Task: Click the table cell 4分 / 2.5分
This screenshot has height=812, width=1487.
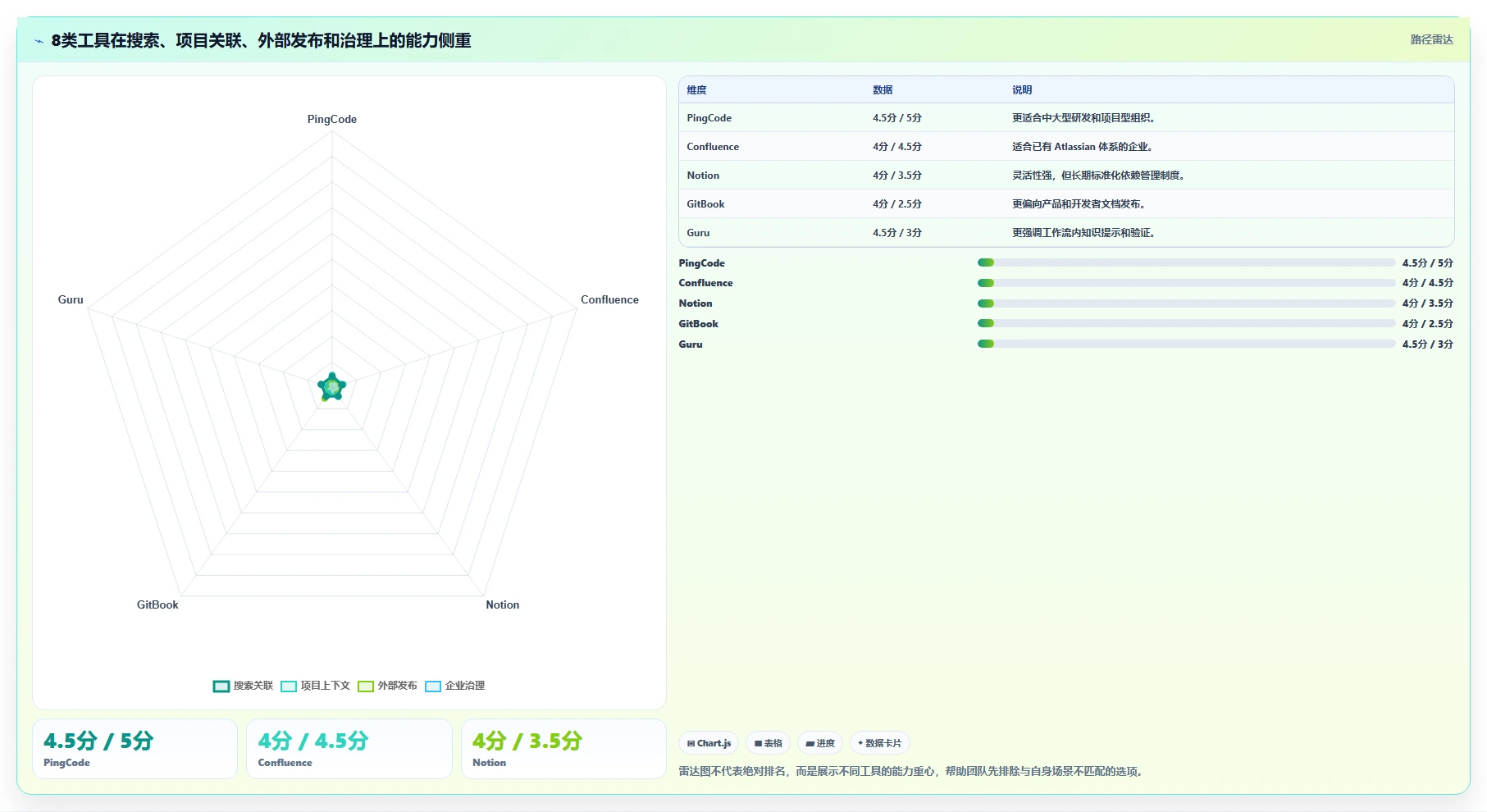Action: click(897, 204)
